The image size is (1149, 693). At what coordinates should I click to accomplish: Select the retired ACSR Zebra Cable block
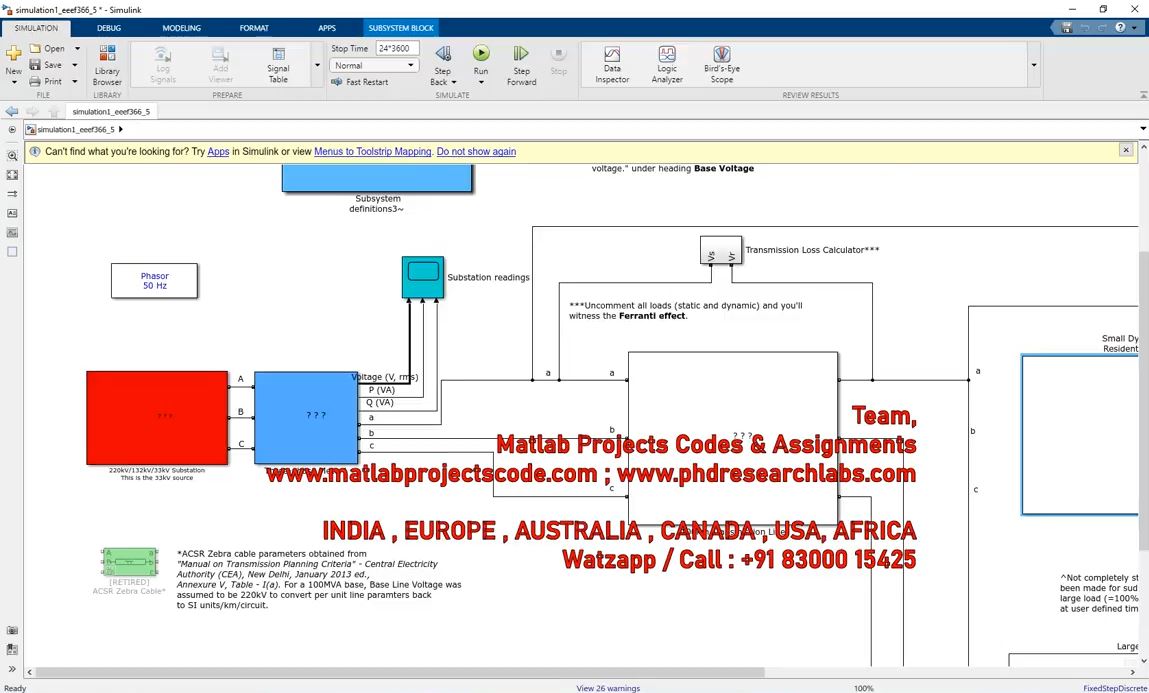click(130, 563)
